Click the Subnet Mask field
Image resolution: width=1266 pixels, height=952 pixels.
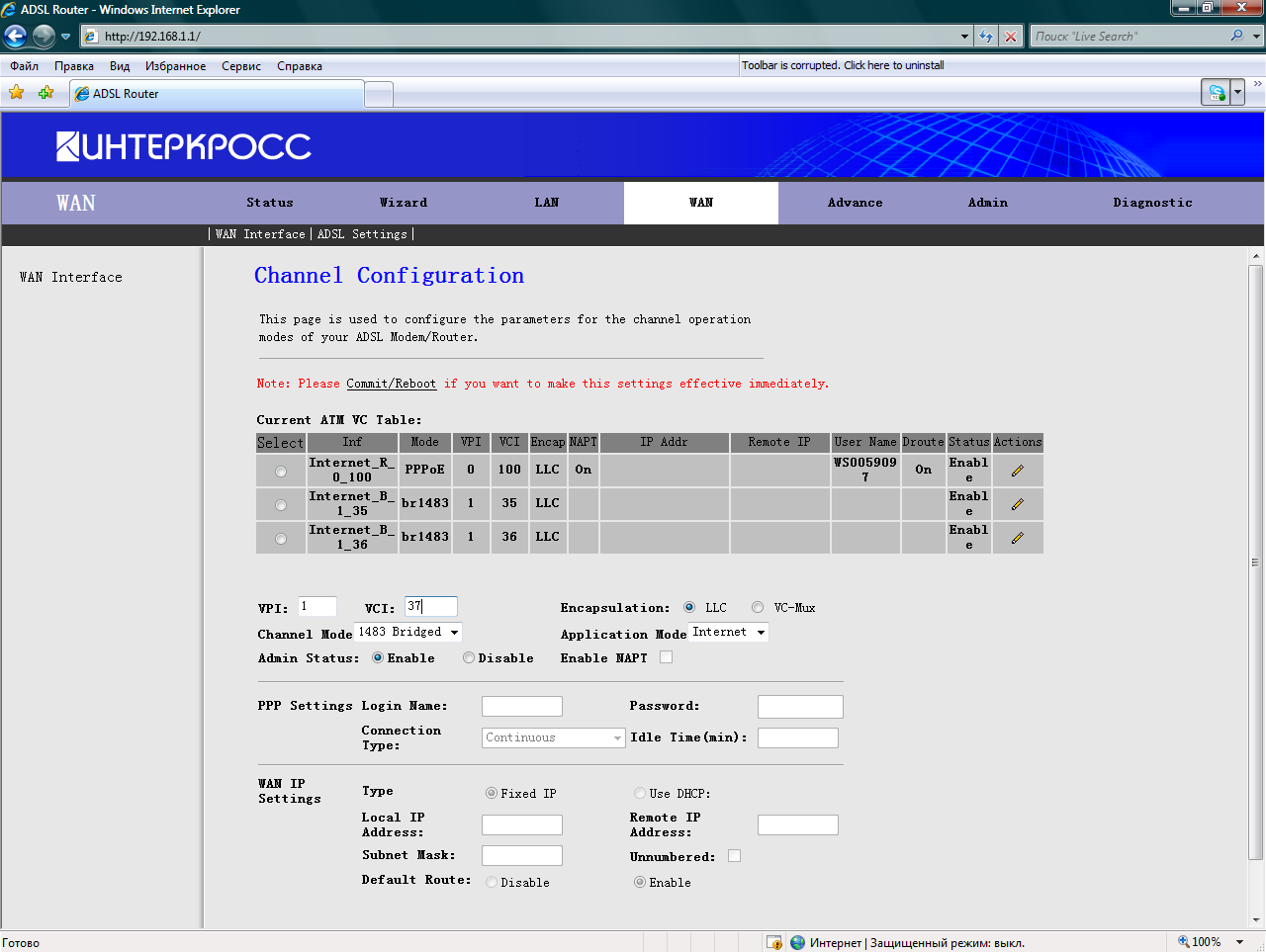coord(522,855)
